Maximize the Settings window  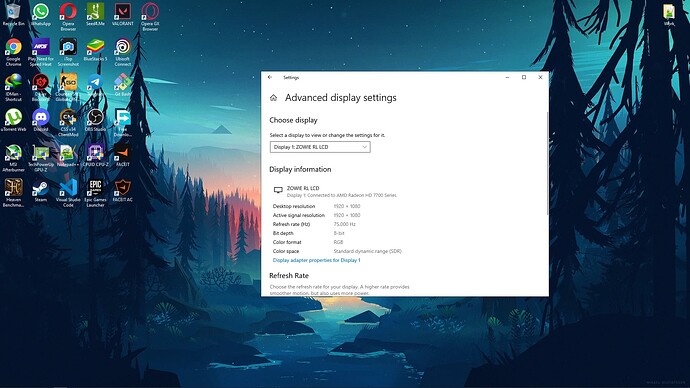click(x=524, y=77)
